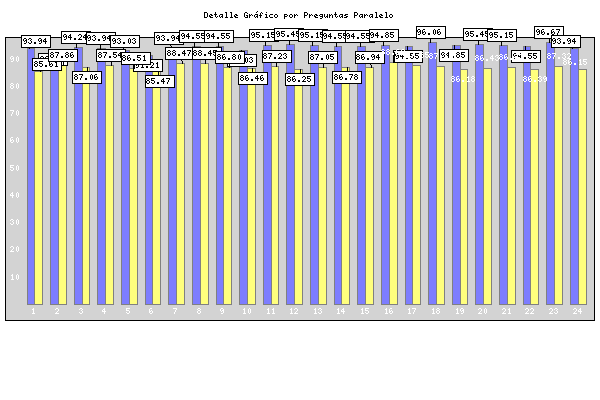
Task: Select the 86.25 value label
Action: pyautogui.click(x=300, y=79)
